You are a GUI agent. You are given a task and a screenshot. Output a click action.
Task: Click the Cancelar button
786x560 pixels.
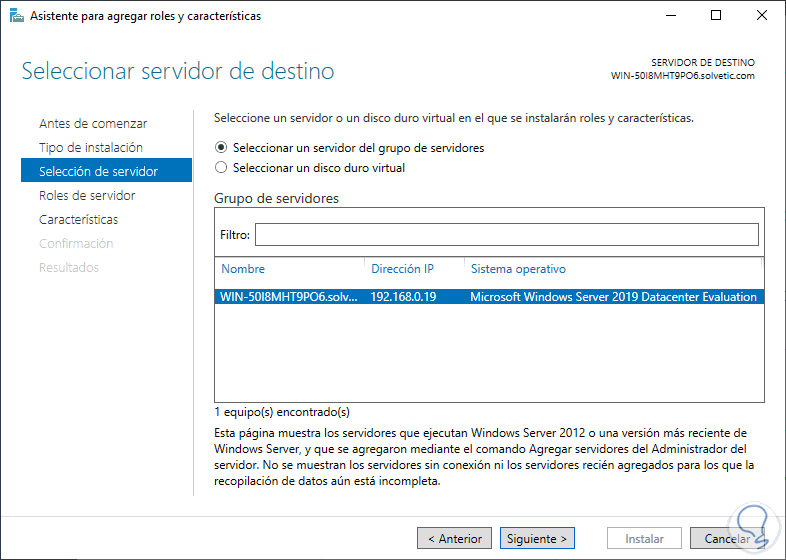coord(727,539)
